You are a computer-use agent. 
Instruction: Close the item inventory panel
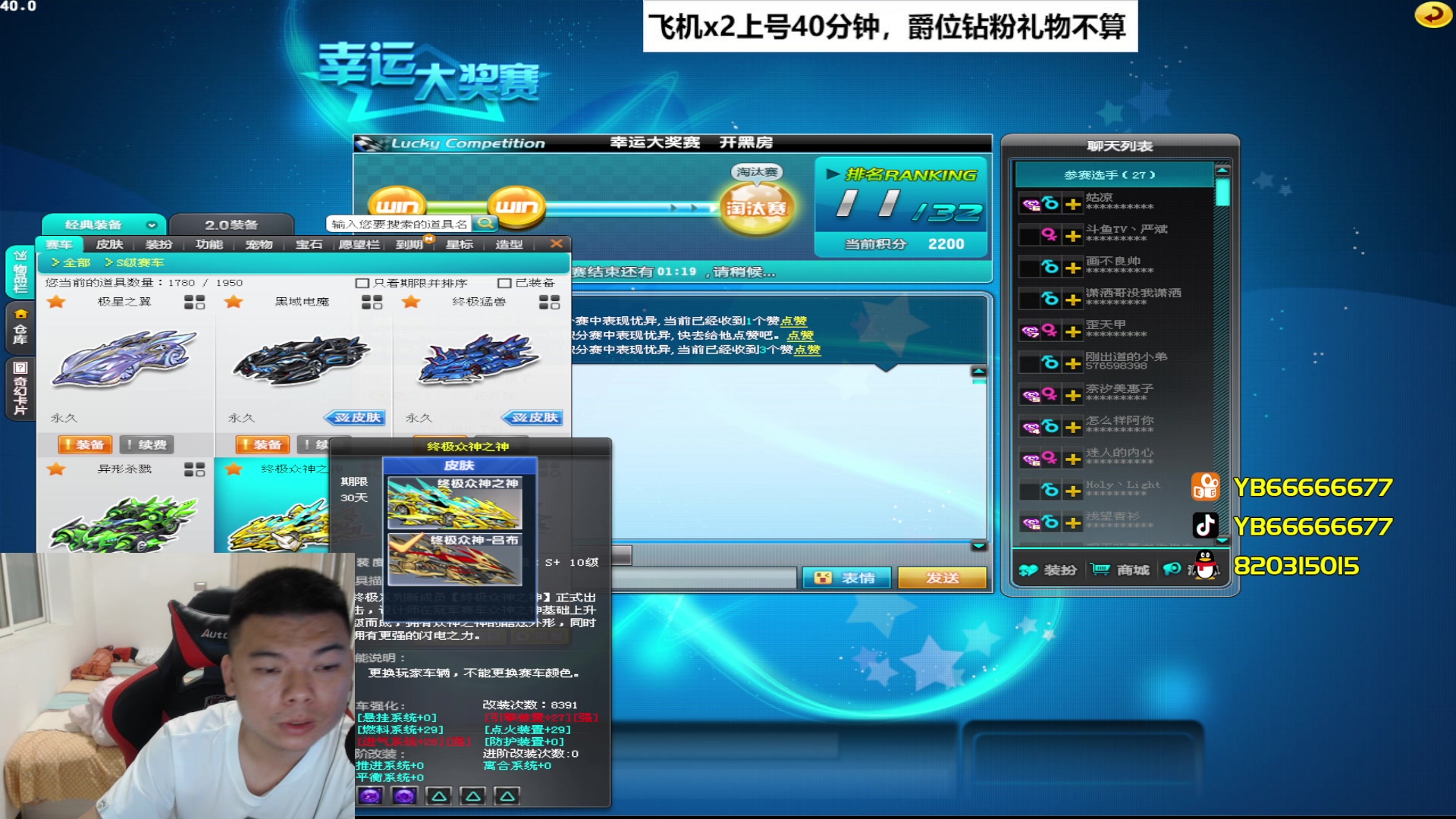[556, 243]
